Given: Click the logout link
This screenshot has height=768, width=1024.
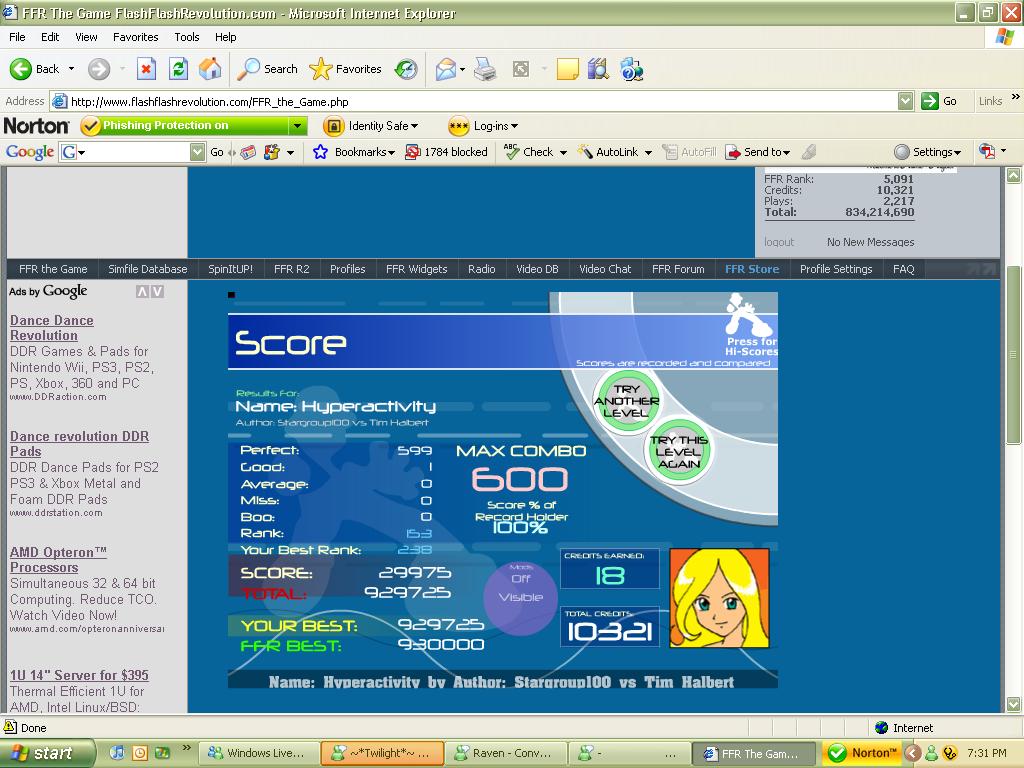Looking at the screenshot, I should click(778, 242).
